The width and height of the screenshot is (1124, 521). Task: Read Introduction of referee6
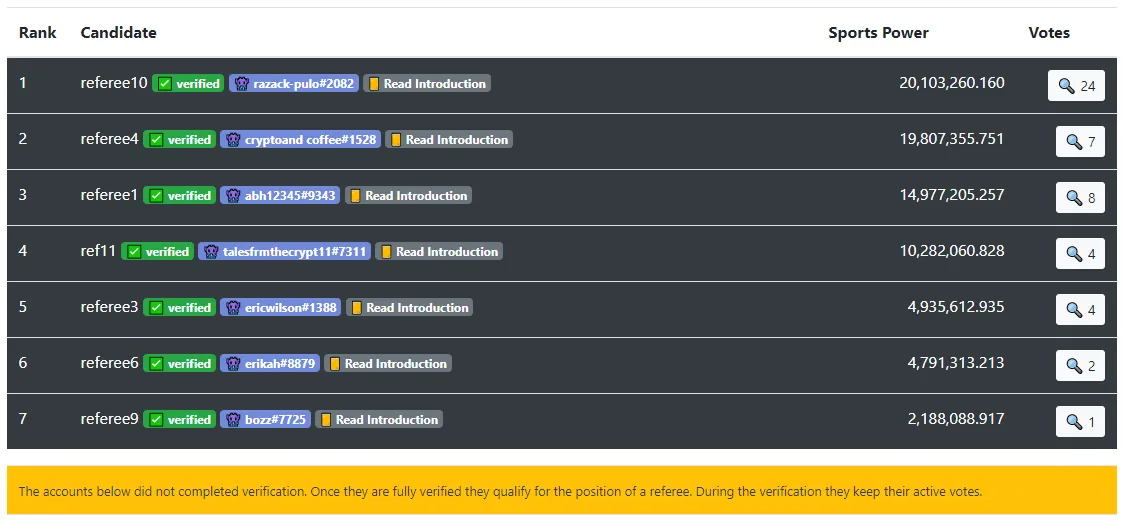[x=388, y=363]
